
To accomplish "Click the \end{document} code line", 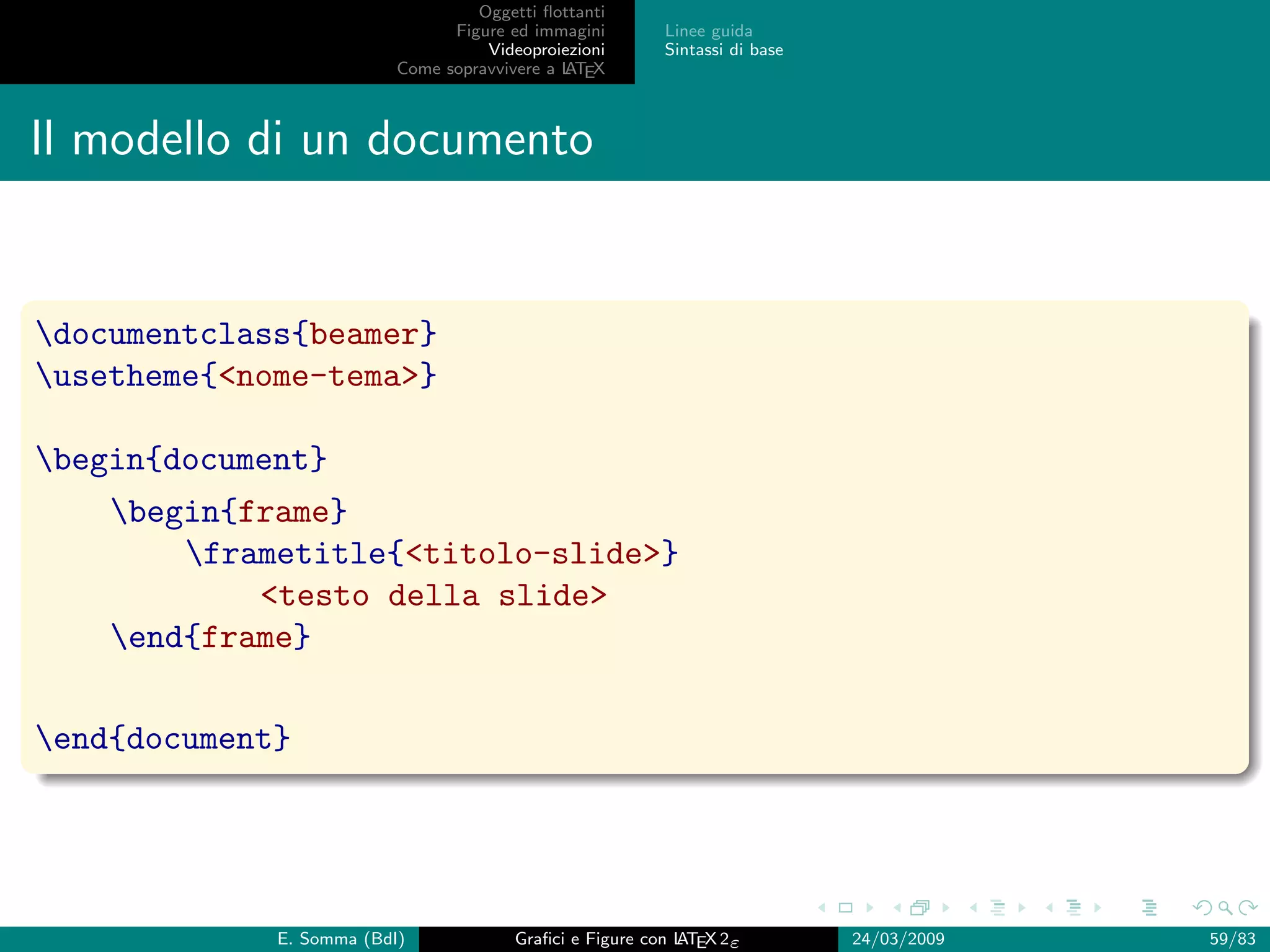I will pyautogui.click(x=163, y=739).
